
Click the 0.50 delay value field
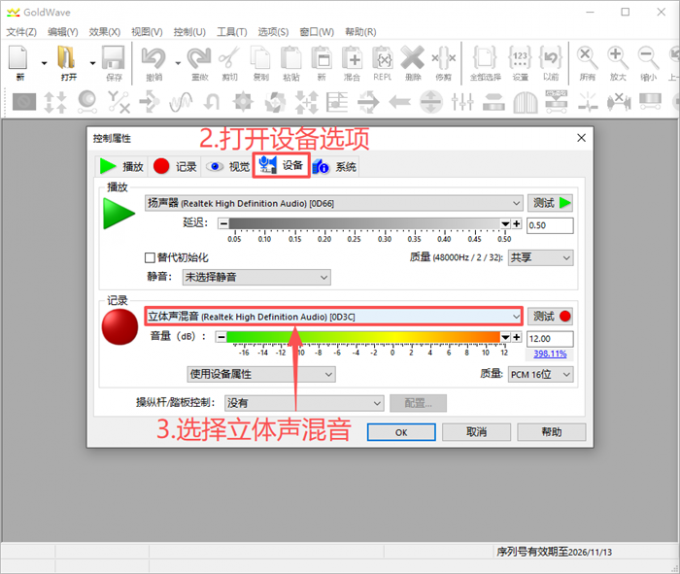550,225
